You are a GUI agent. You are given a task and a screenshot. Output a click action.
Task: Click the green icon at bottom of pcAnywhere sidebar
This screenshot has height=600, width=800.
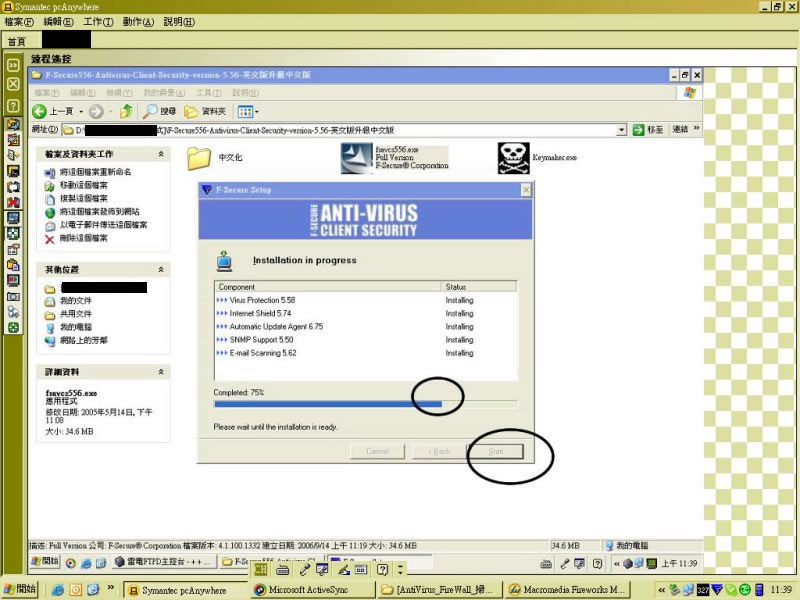pyautogui.click(x=13, y=328)
